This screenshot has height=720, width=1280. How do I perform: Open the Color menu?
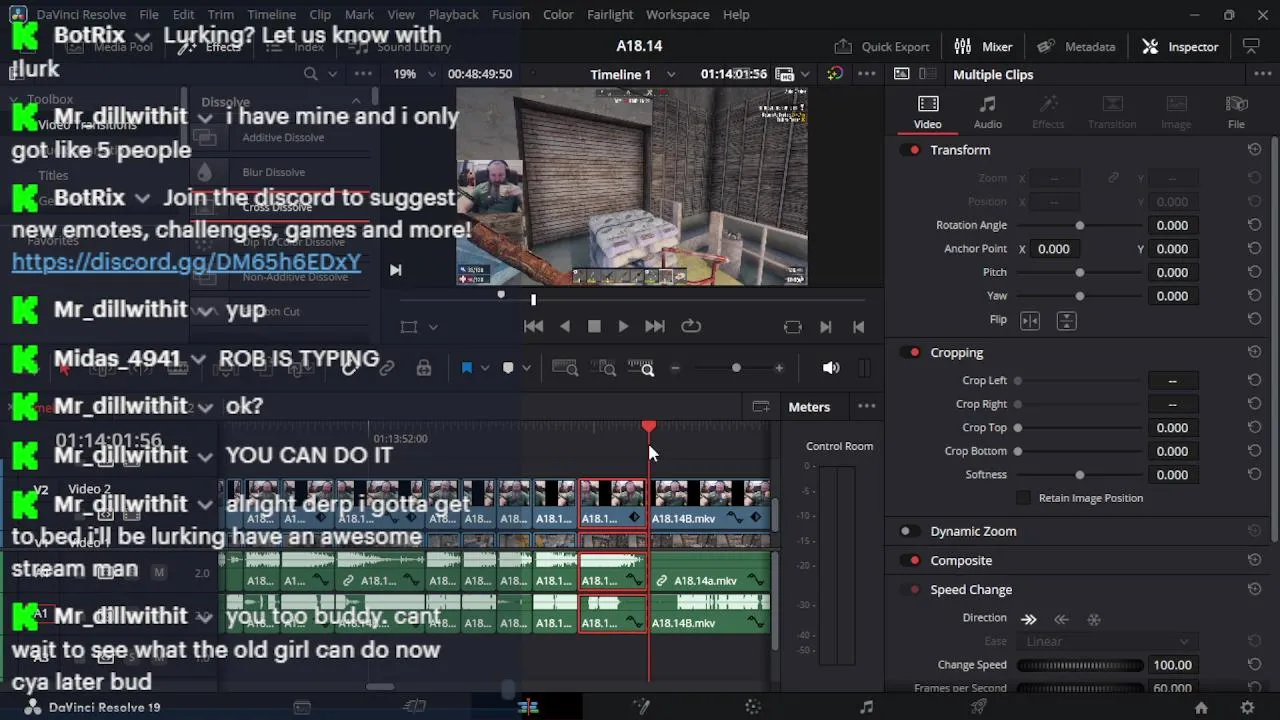[x=558, y=15]
